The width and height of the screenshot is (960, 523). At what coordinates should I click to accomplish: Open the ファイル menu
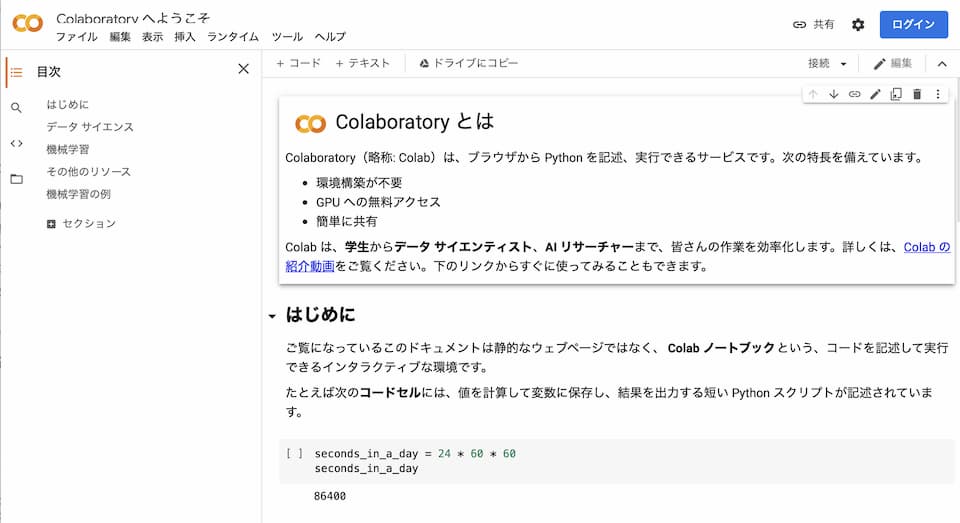tap(77, 37)
